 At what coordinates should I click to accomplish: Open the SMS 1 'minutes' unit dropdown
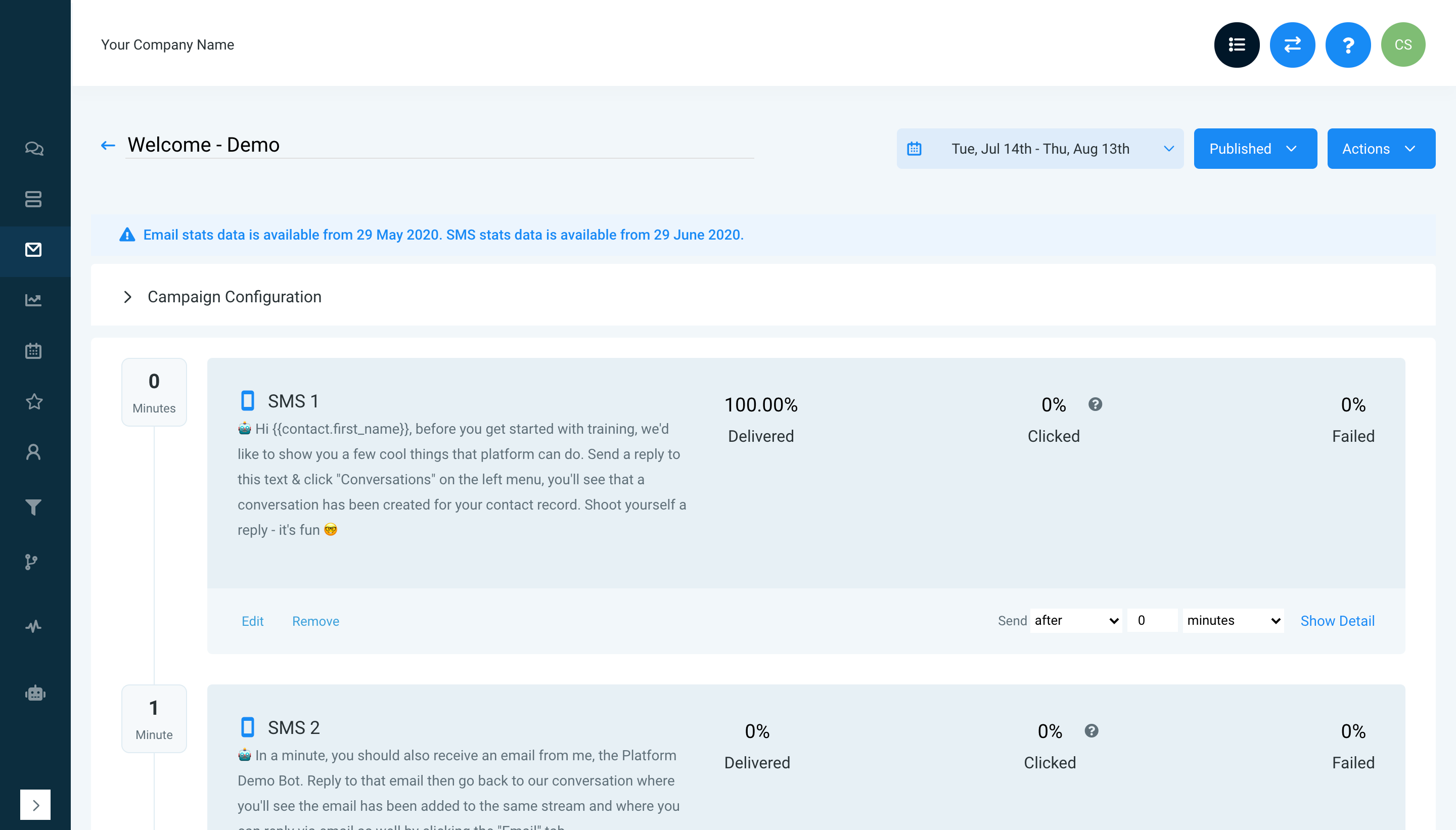[x=1233, y=620]
